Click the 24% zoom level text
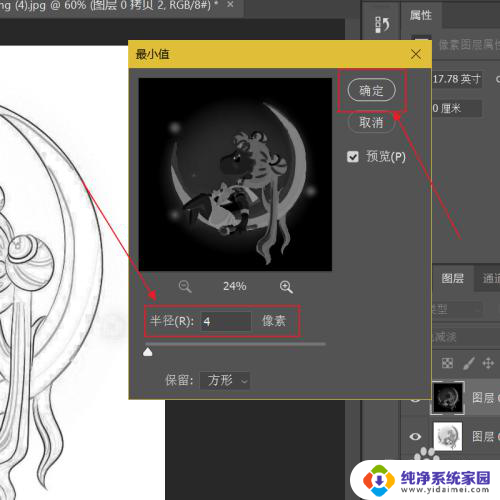The image size is (500, 500). pyautogui.click(x=235, y=286)
